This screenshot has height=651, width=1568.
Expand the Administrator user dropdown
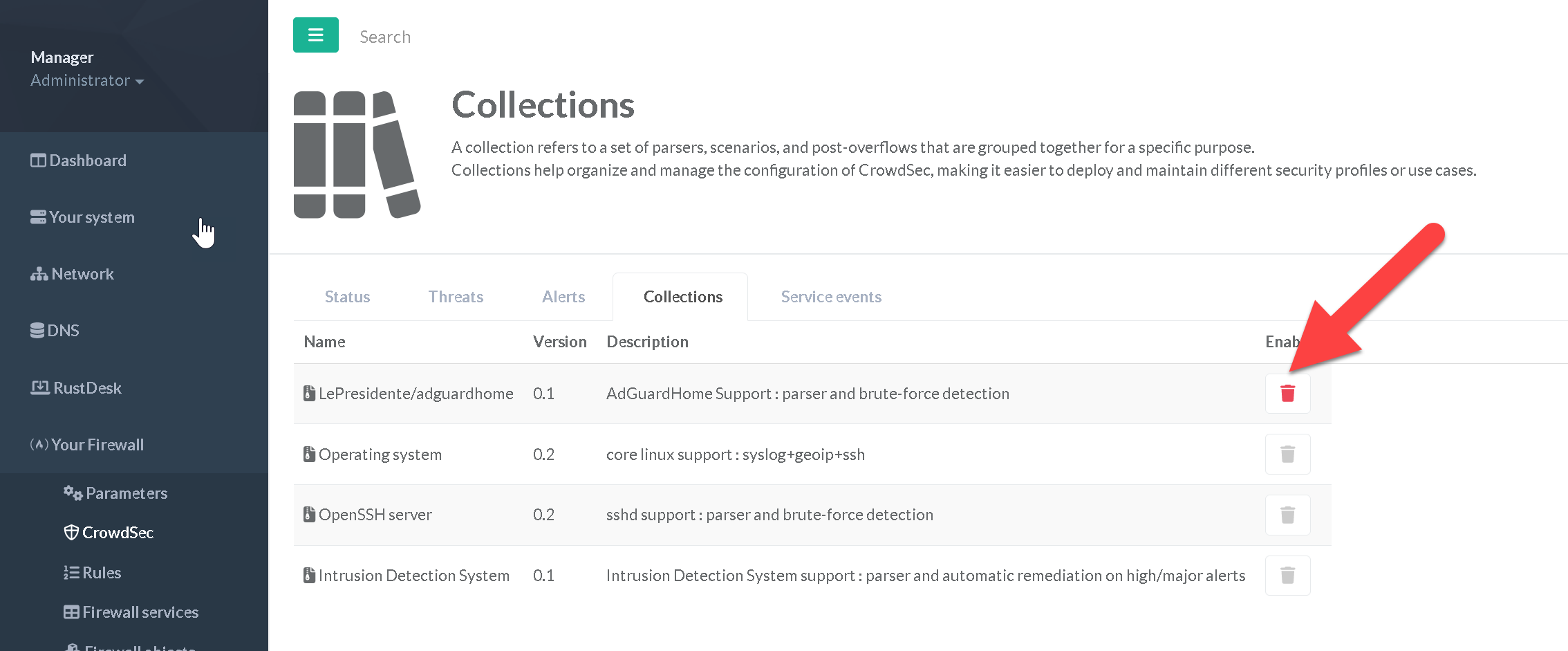pos(87,81)
